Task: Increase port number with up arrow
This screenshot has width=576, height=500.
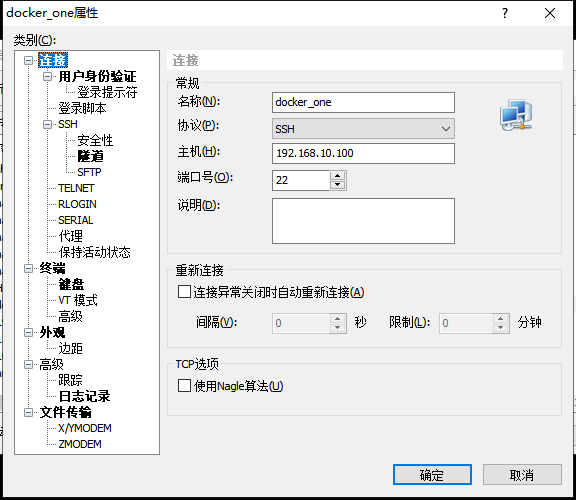Action: [337, 175]
